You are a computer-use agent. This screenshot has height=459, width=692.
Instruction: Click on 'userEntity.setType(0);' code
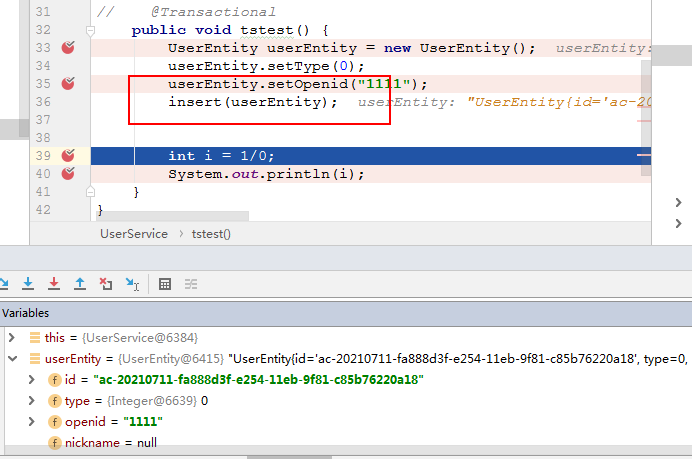[266, 66]
